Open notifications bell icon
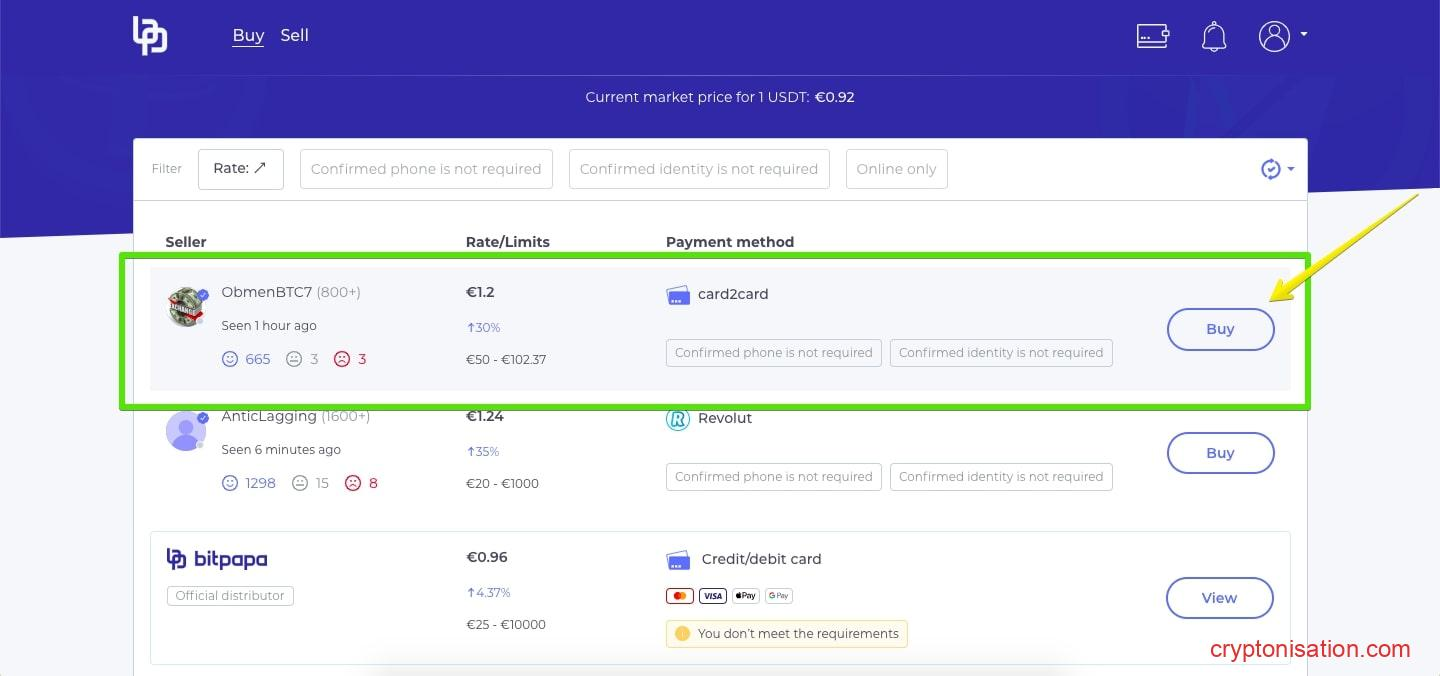 coord(1214,37)
